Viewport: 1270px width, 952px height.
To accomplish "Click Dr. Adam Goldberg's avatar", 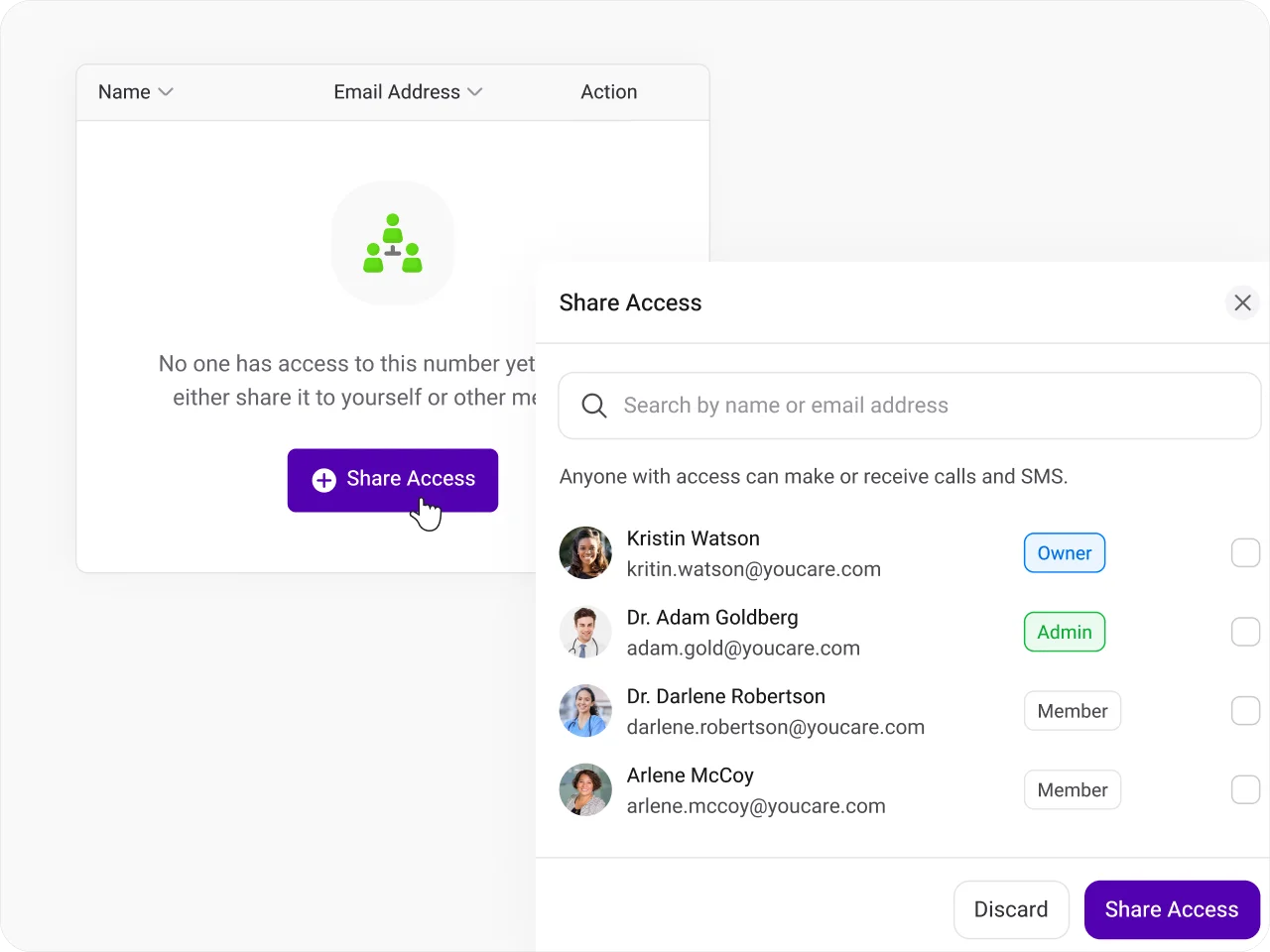I will click(x=585, y=632).
